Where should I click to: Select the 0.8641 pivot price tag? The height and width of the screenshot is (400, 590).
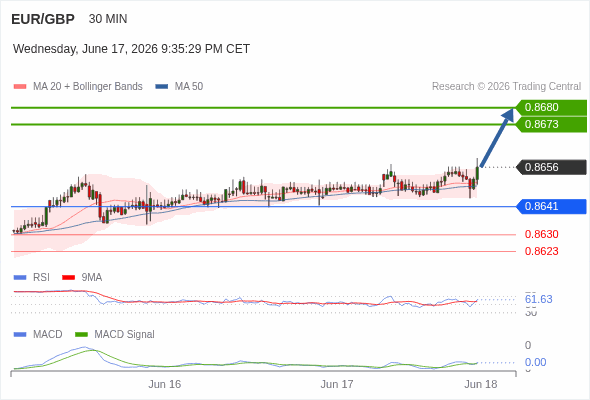[x=551, y=207]
